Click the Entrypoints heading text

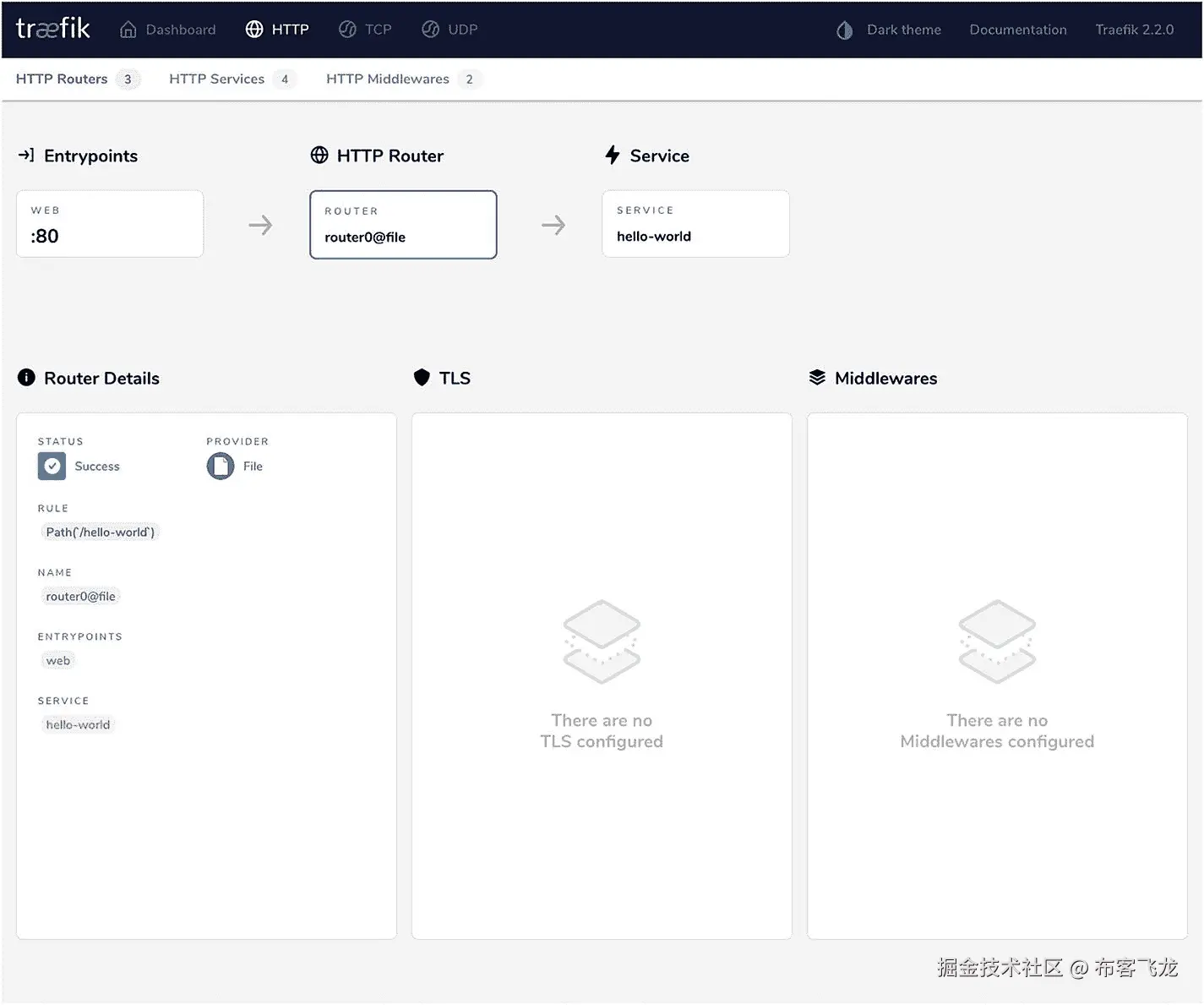pyautogui.click(x=90, y=156)
